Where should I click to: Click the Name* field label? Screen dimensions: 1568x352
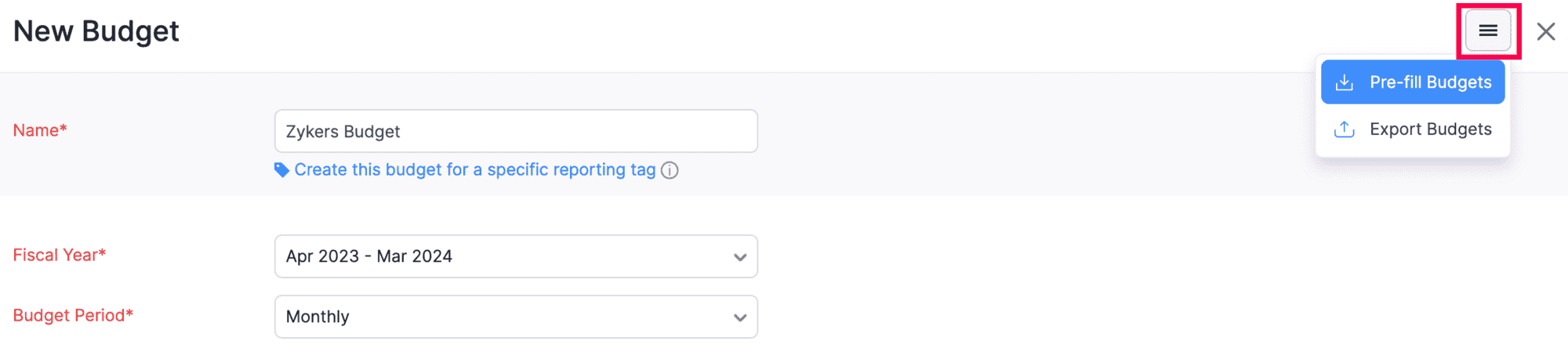[x=40, y=130]
